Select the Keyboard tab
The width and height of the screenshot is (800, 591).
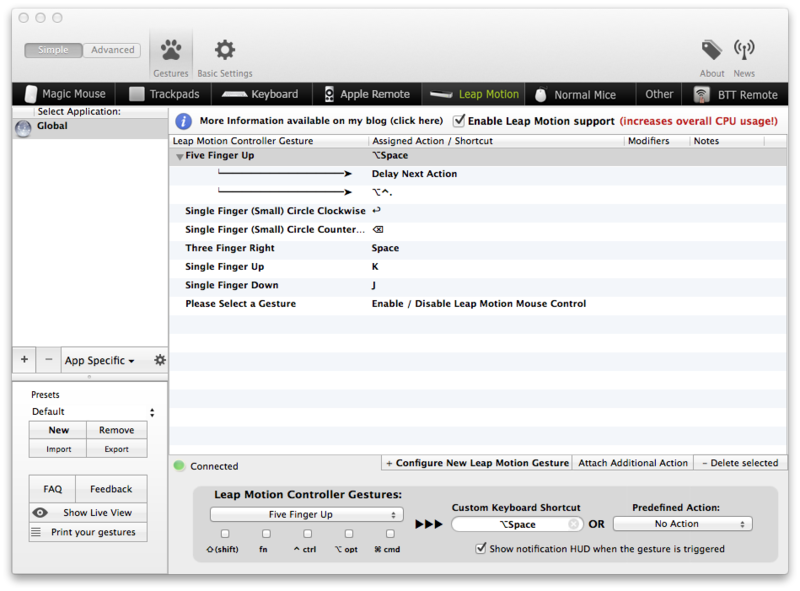[260, 94]
